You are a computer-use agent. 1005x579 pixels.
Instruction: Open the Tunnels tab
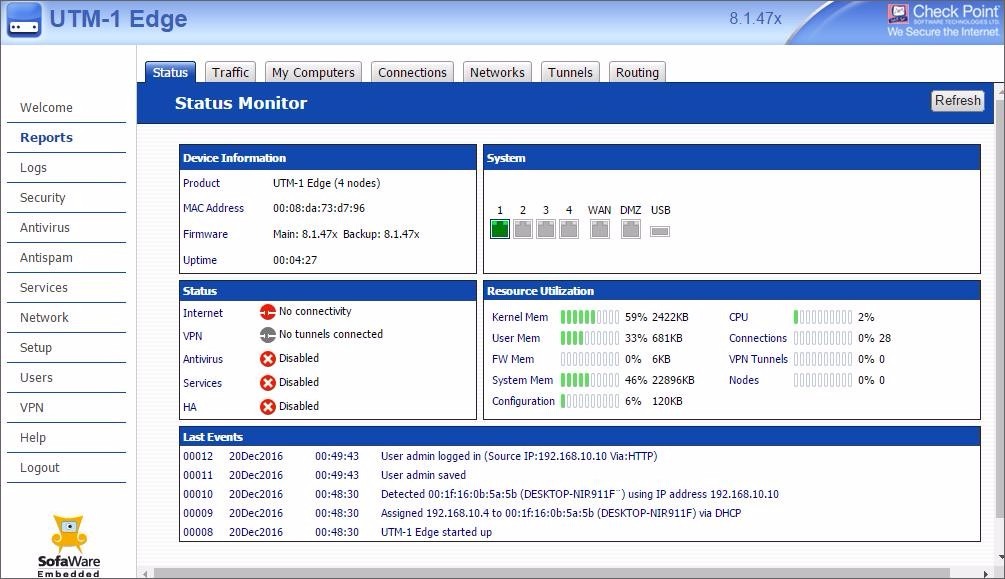click(570, 72)
